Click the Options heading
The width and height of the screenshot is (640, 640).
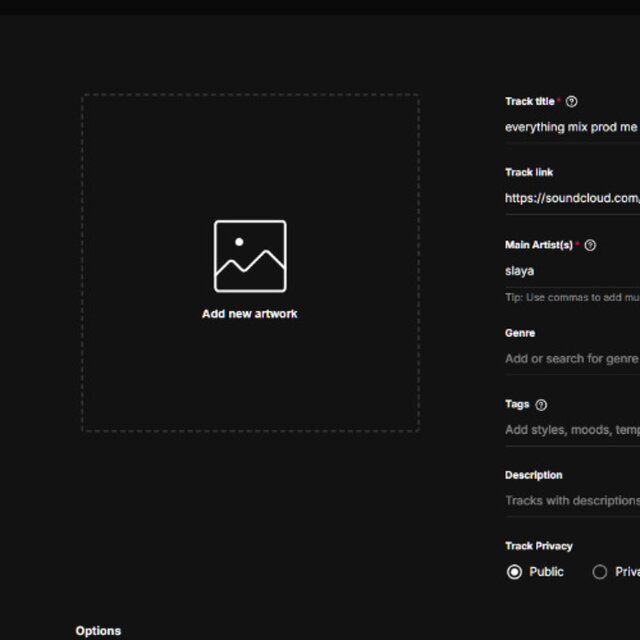[98, 631]
